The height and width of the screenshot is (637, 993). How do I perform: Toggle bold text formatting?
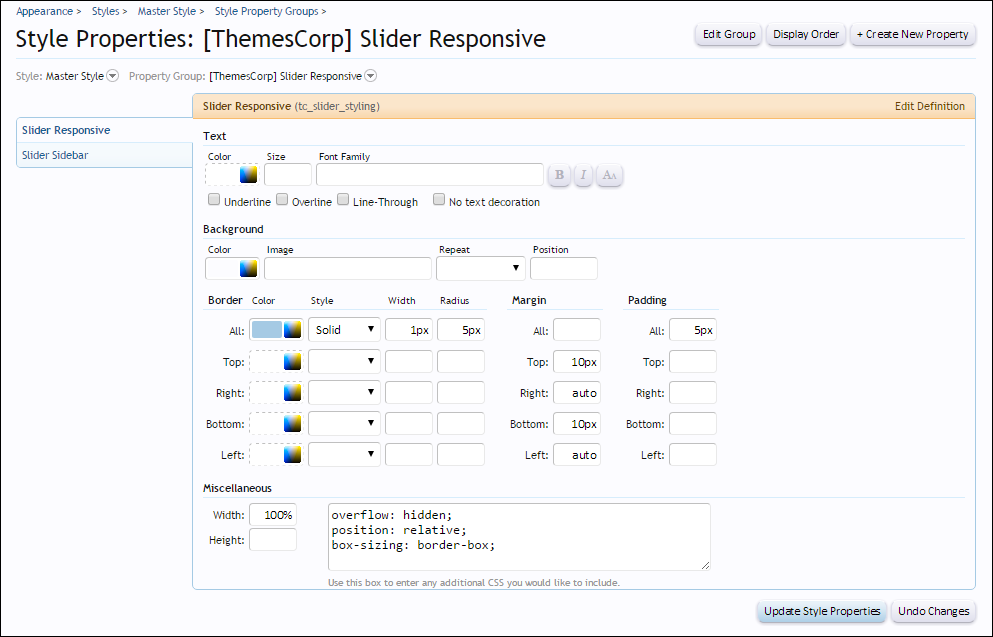tap(559, 175)
